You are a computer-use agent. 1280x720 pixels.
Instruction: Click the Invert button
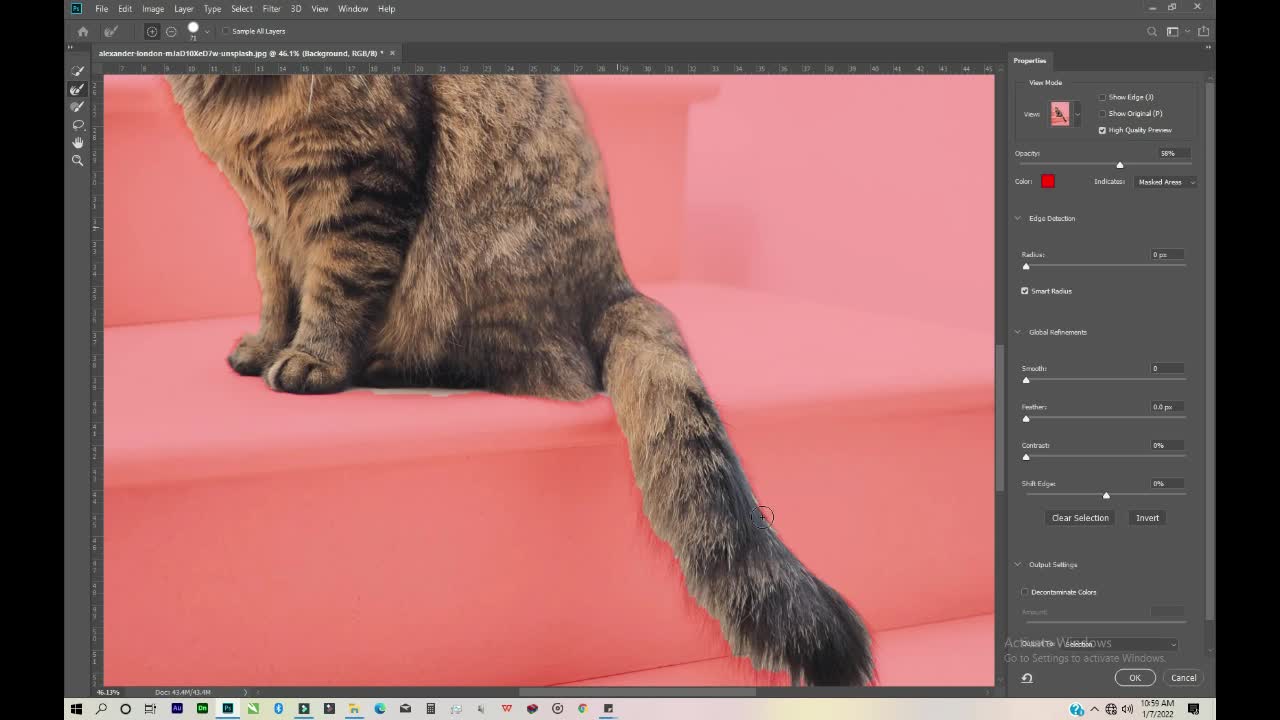(1147, 518)
